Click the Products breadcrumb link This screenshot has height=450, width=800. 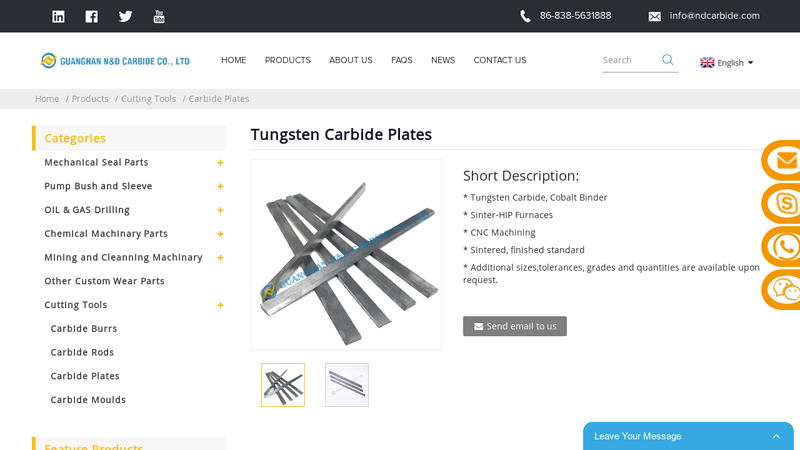[x=90, y=98]
